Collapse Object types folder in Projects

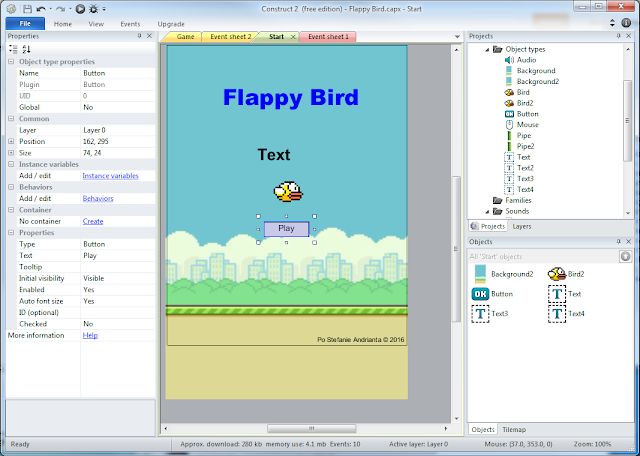pyautogui.click(x=487, y=49)
